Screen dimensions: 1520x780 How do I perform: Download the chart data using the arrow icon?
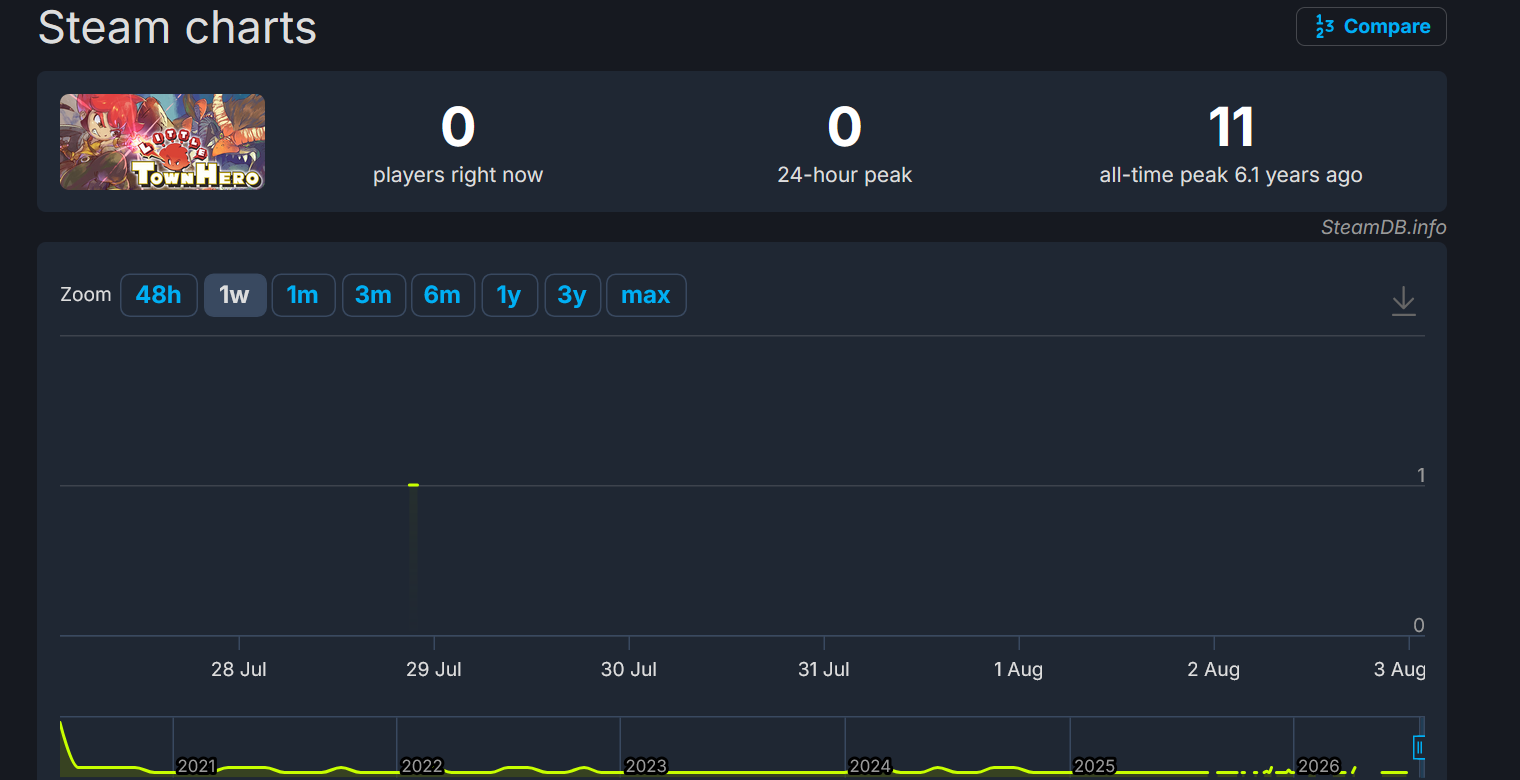(1404, 301)
